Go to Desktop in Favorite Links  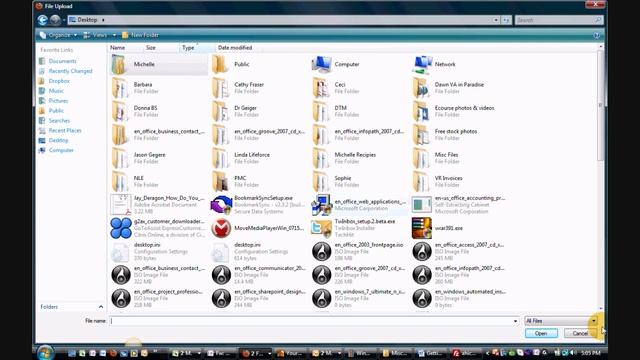(x=58, y=140)
